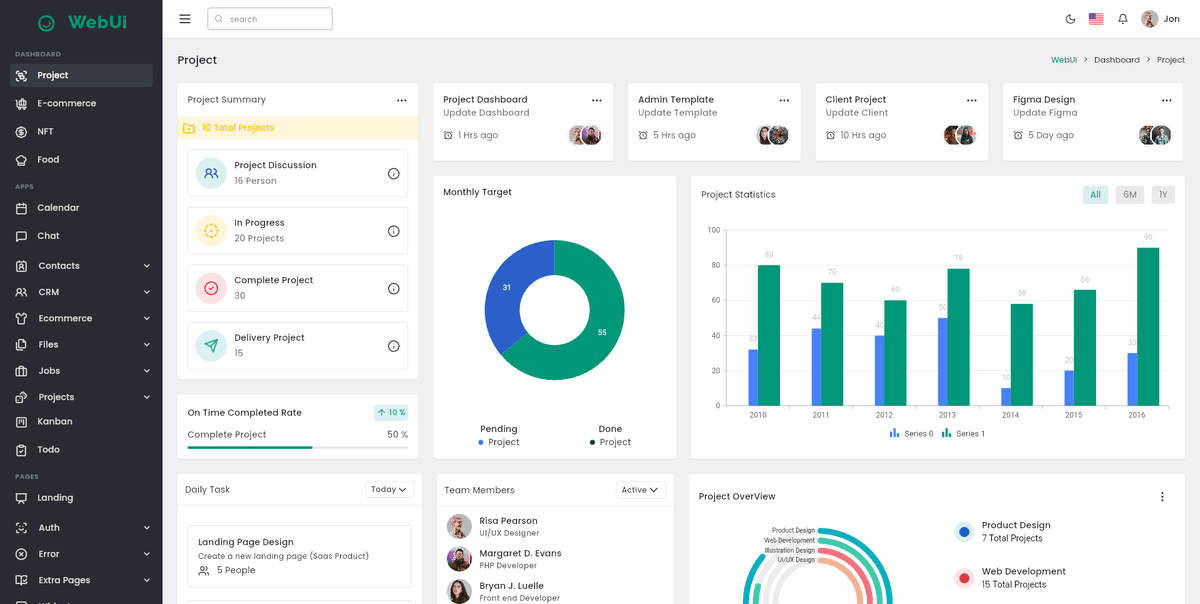Expand CRM submenu in sidebar
Viewport: 1200px width, 604px height.
81,292
